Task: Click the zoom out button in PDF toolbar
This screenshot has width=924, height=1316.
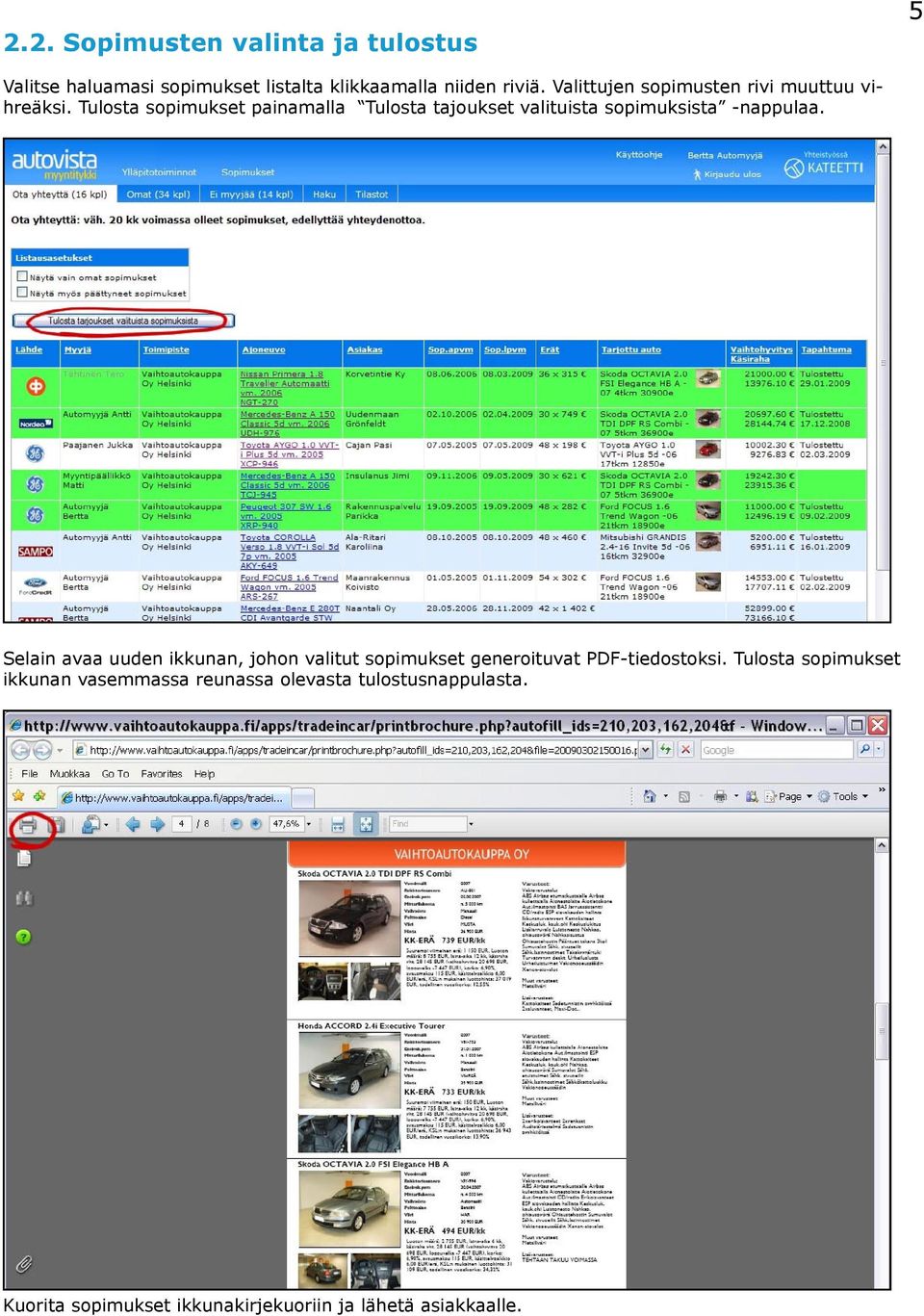Action: (x=236, y=824)
